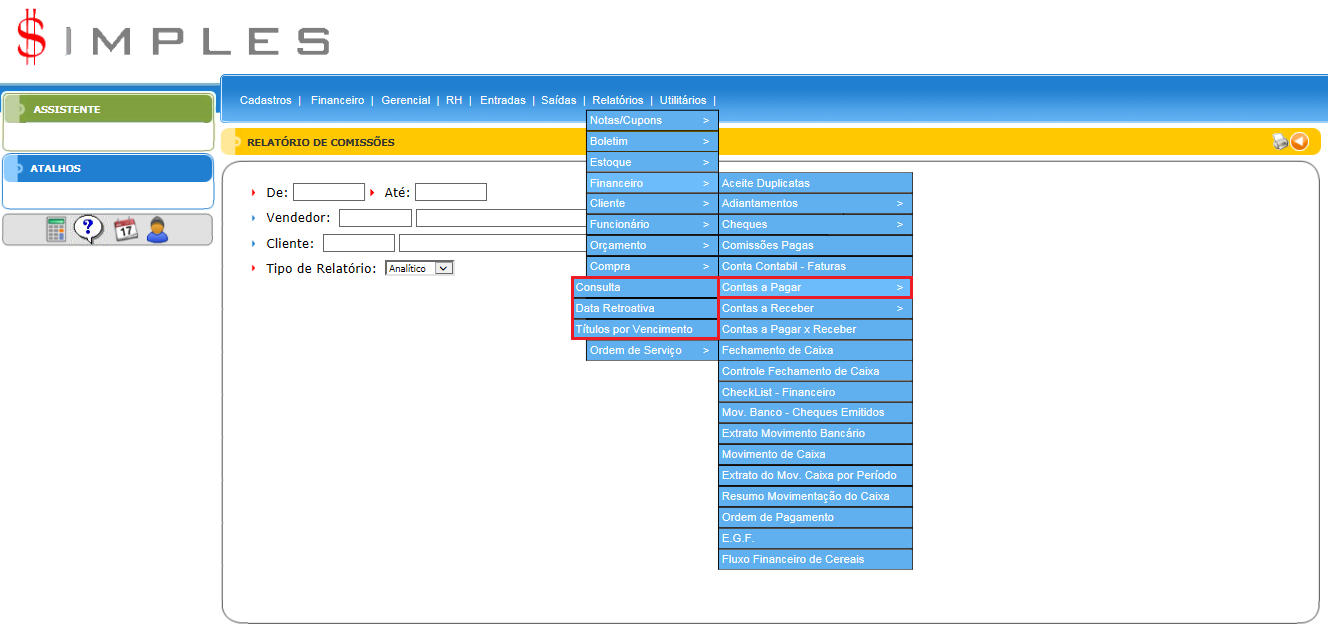Screen dimensions: 1328x628
Task: Click the Assistente panel header
Action: pos(108,109)
